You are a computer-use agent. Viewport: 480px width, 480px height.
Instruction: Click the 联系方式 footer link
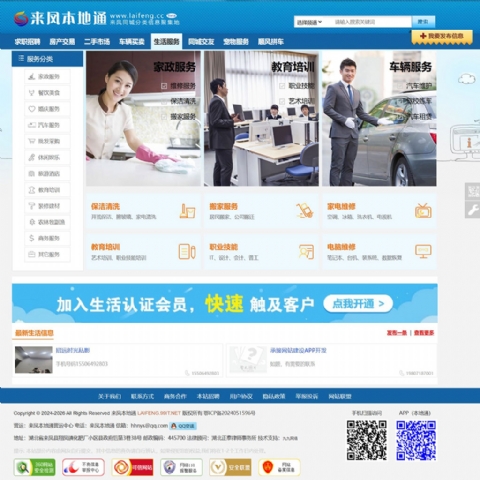coord(142,396)
